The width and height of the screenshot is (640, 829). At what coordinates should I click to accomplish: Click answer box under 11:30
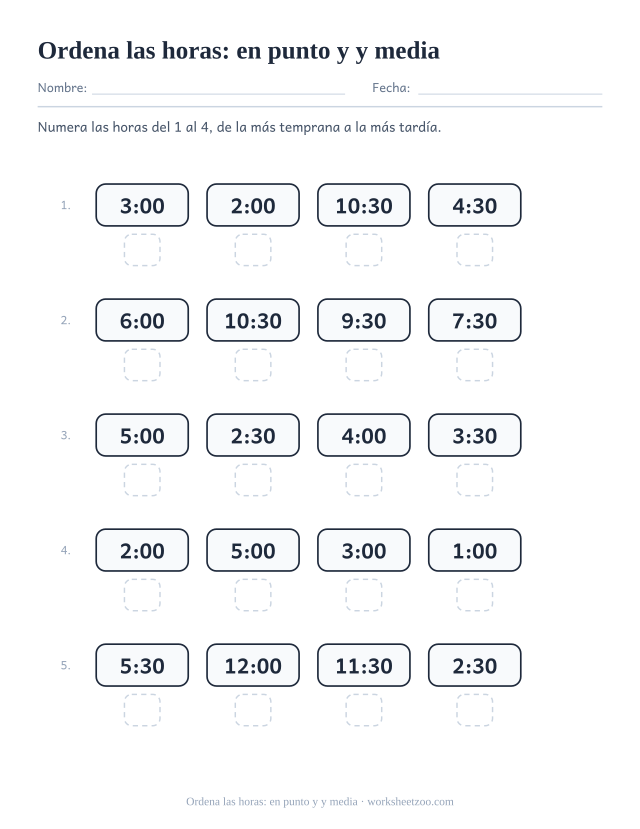pyautogui.click(x=364, y=710)
